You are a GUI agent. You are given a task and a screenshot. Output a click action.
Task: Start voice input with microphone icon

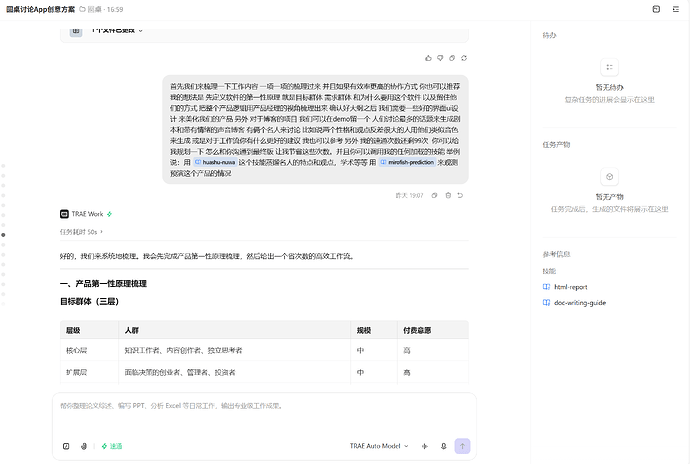(444, 446)
